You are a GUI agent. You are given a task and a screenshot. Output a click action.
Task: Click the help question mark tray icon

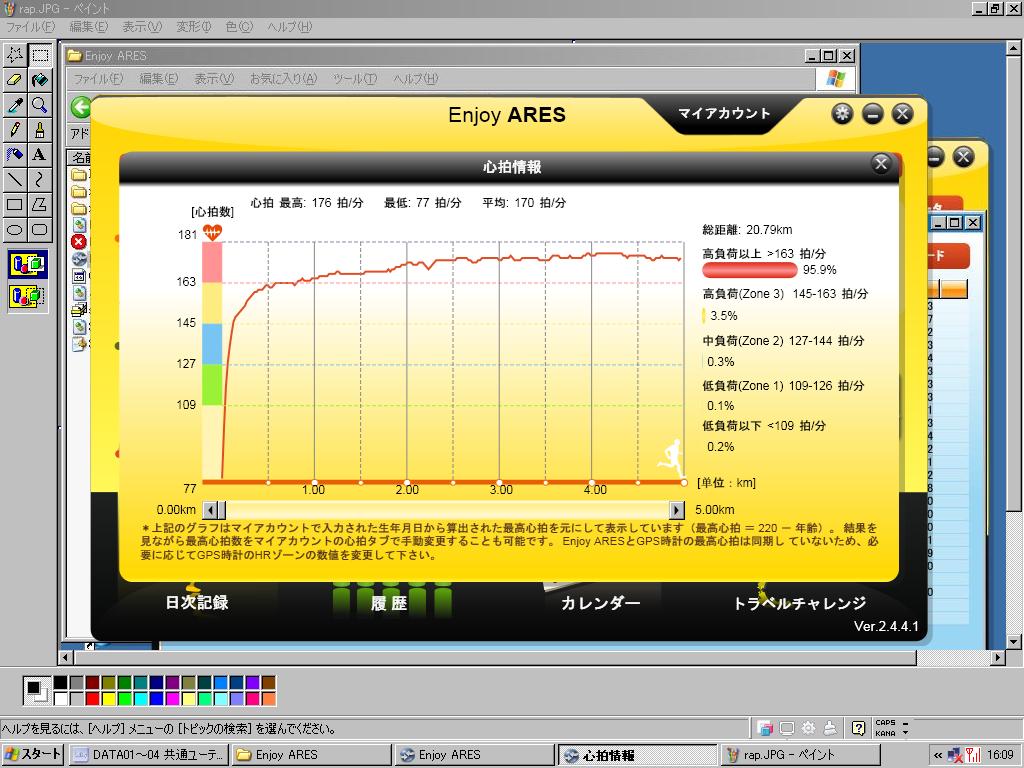point(859,728)
